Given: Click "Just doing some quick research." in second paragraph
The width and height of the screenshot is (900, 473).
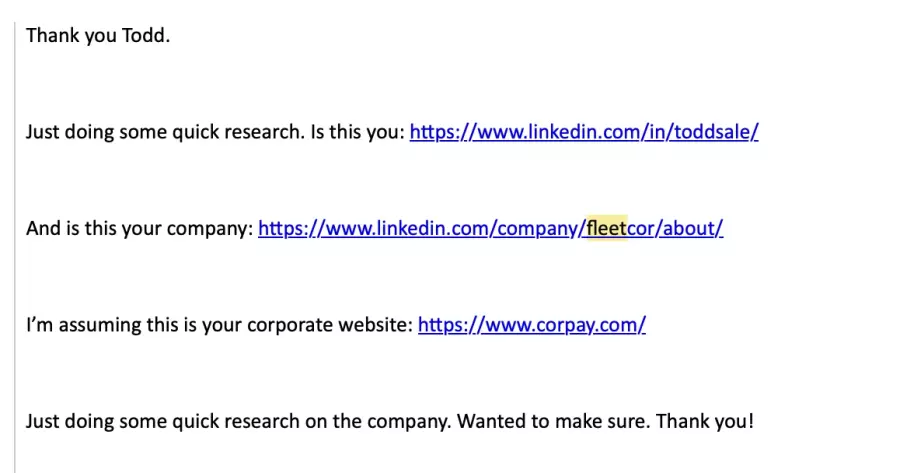Looking at the screenshot, I should (x=165, y=132).
